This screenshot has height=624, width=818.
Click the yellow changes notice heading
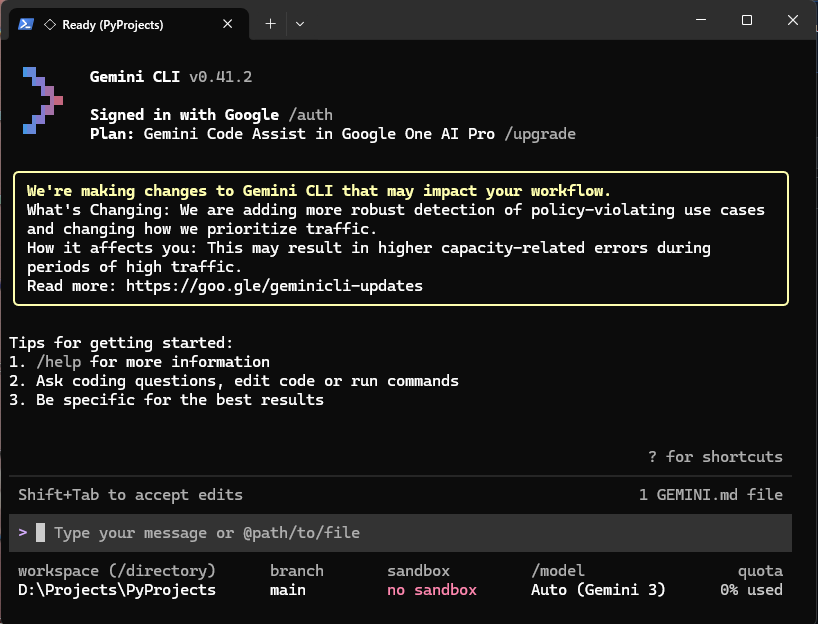point(319,191)
